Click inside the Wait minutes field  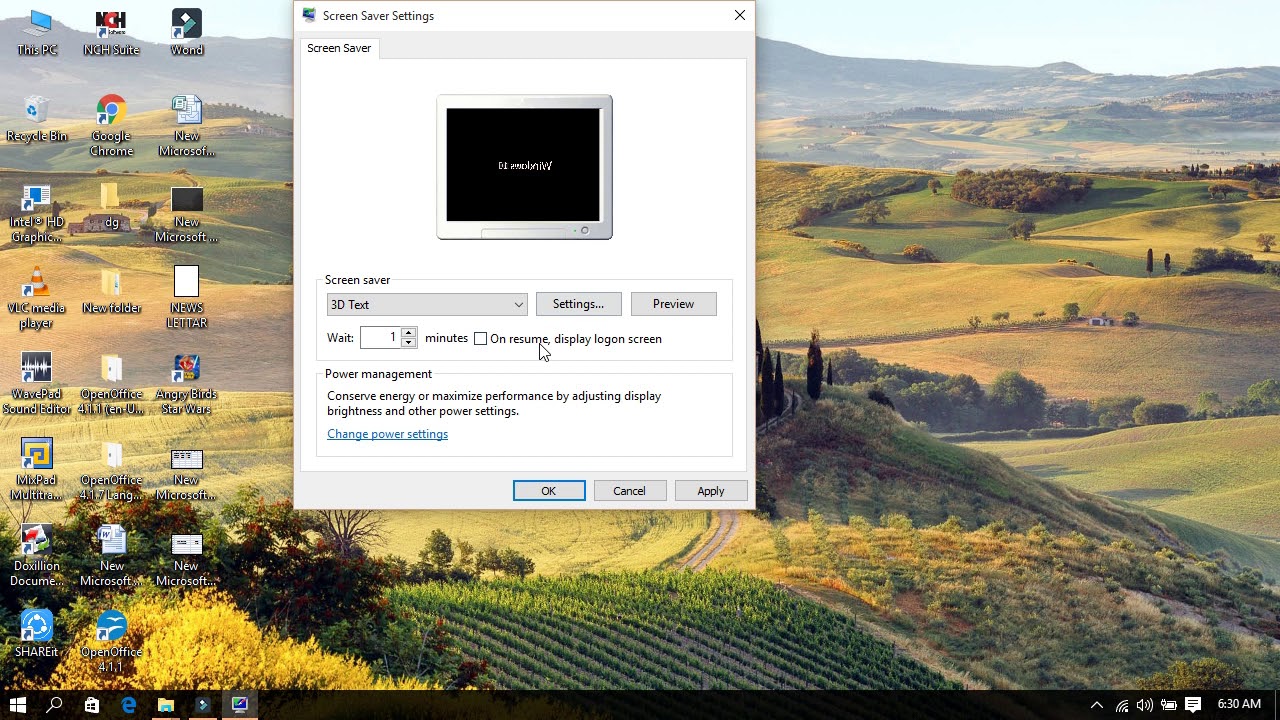pyautogui.click(x=380, y=338)
